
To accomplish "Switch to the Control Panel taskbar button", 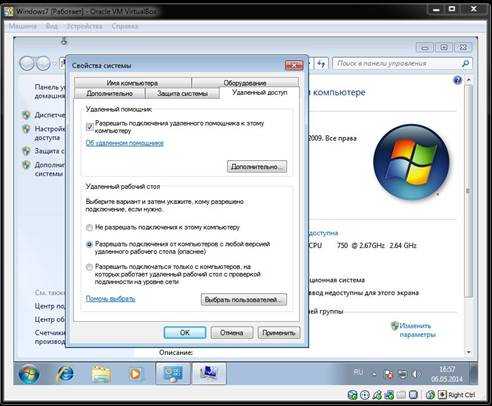I will pyautogui.click(x=173, y=374).
